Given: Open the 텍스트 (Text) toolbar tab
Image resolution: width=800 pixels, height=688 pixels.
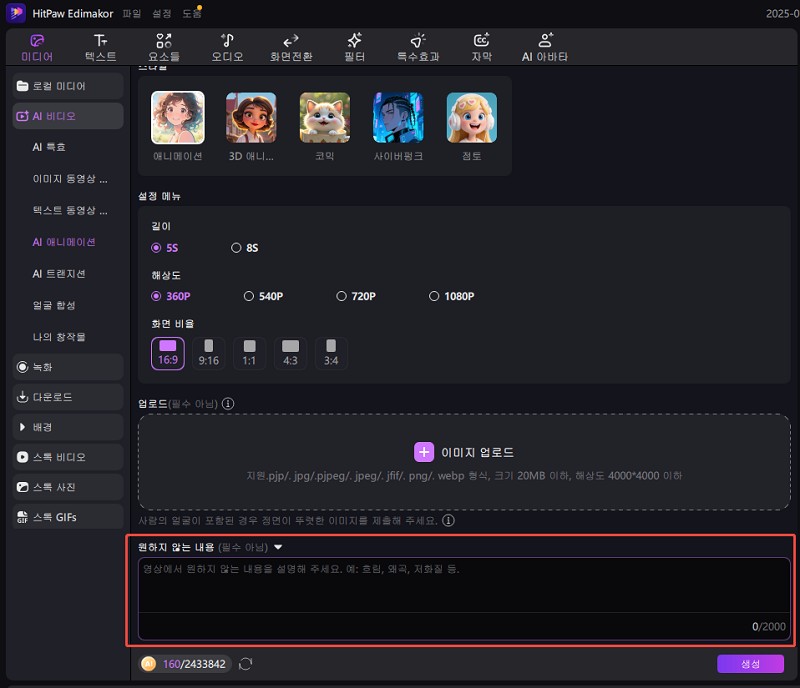Looking at the screenshot, I should [x=100, y=47].
